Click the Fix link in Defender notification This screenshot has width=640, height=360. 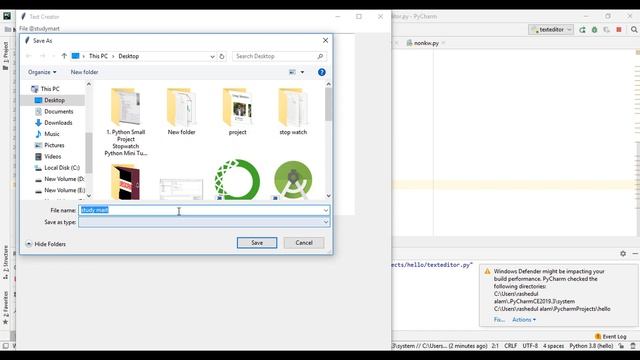point(499,320)
